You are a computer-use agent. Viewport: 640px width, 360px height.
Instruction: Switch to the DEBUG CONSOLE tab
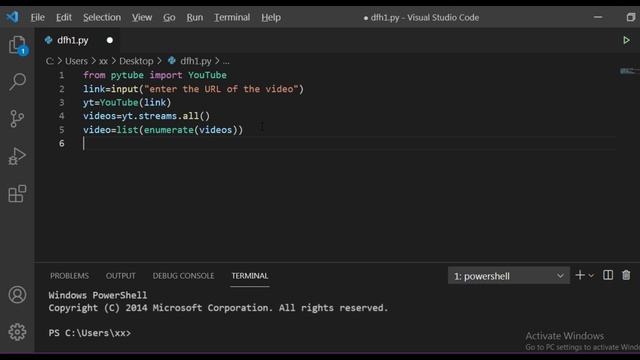point(183,276)
